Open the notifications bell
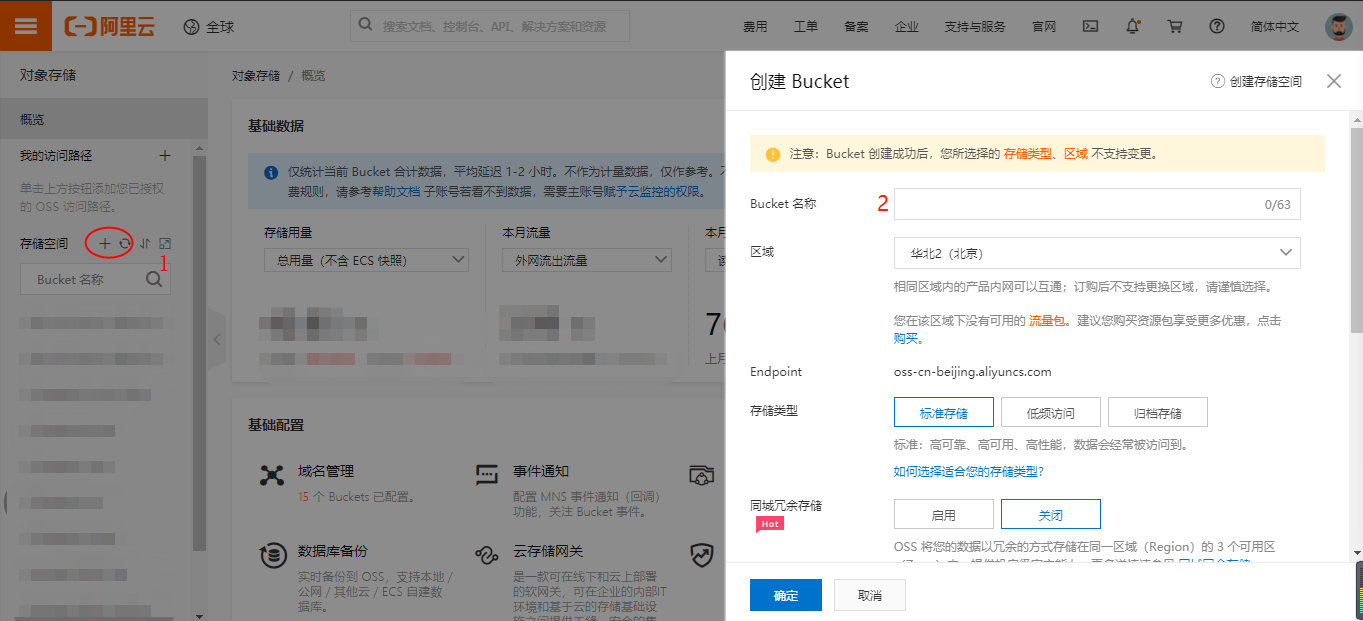Image resolution: width=1363 pixels, height=621 pixels. 1133,27
